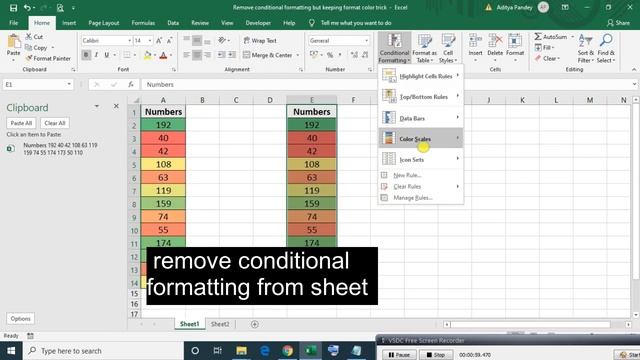
Task: Click the Insert cells icon
Action: point(475,41)
